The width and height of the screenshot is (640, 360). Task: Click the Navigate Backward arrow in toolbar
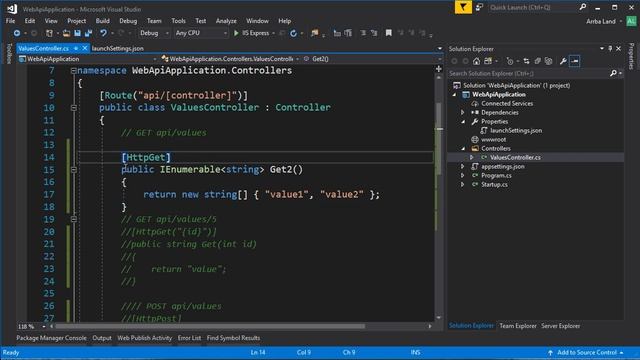17,33
